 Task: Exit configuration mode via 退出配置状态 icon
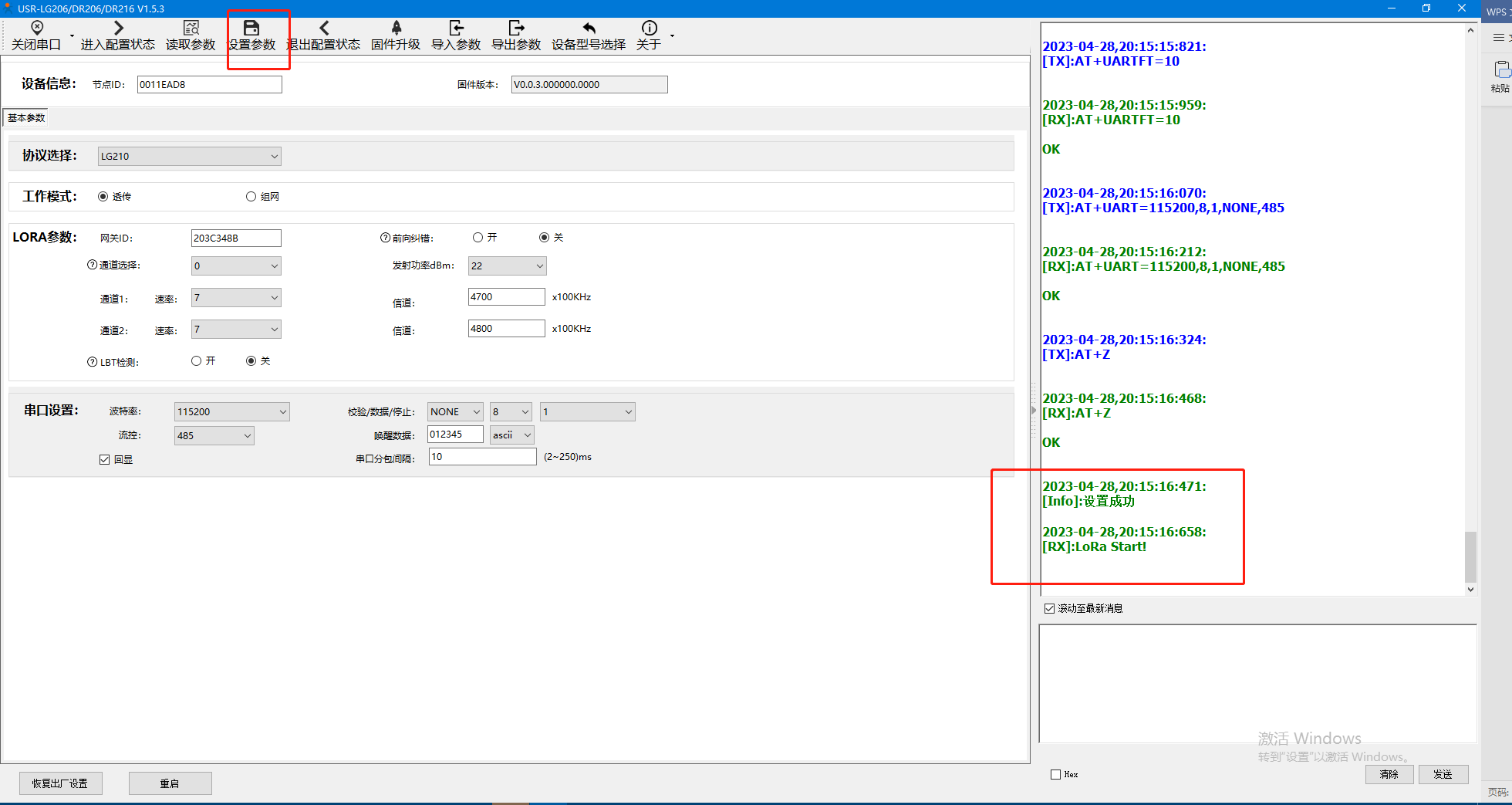coord(324,29)
